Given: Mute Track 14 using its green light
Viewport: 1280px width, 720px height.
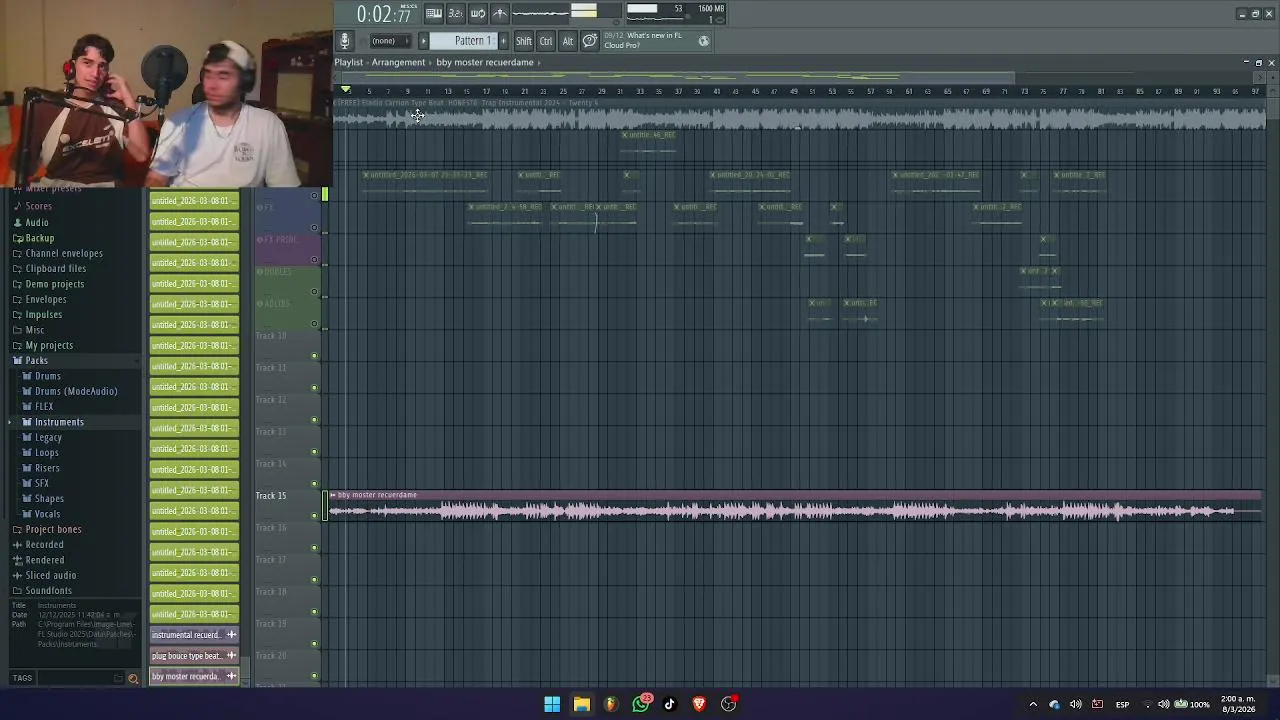Looking at the screenshot, I should click(x=314, y=484).
